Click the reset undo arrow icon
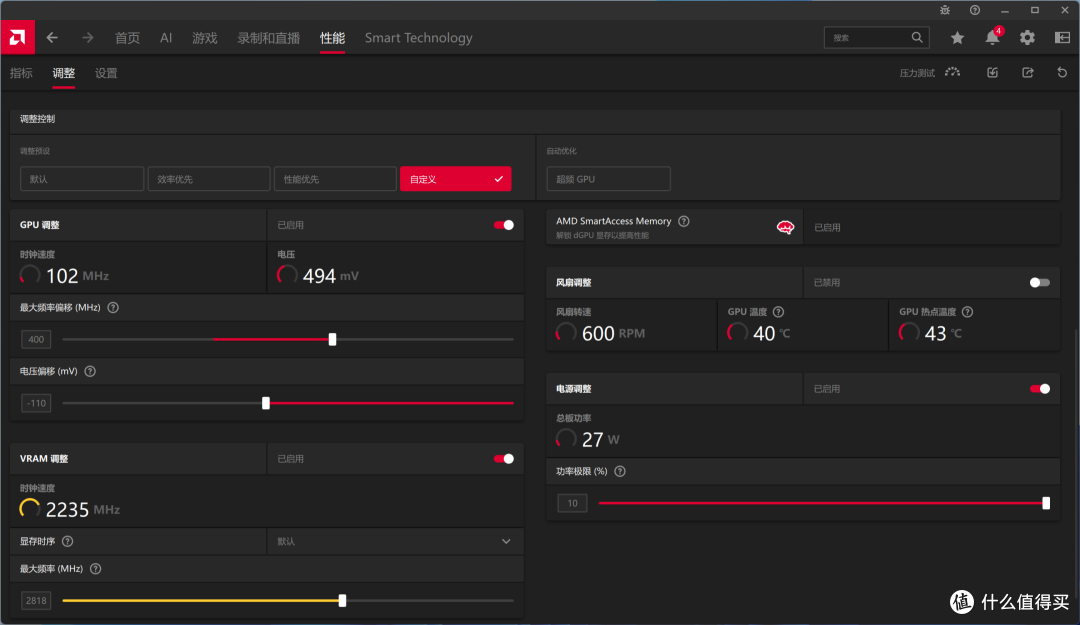 click(1062, 72)
